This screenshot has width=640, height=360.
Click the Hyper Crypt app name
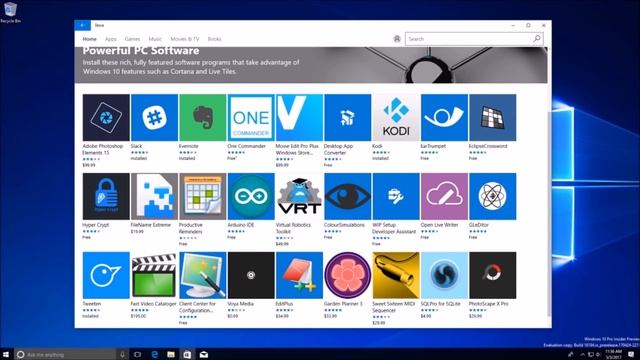96,225
